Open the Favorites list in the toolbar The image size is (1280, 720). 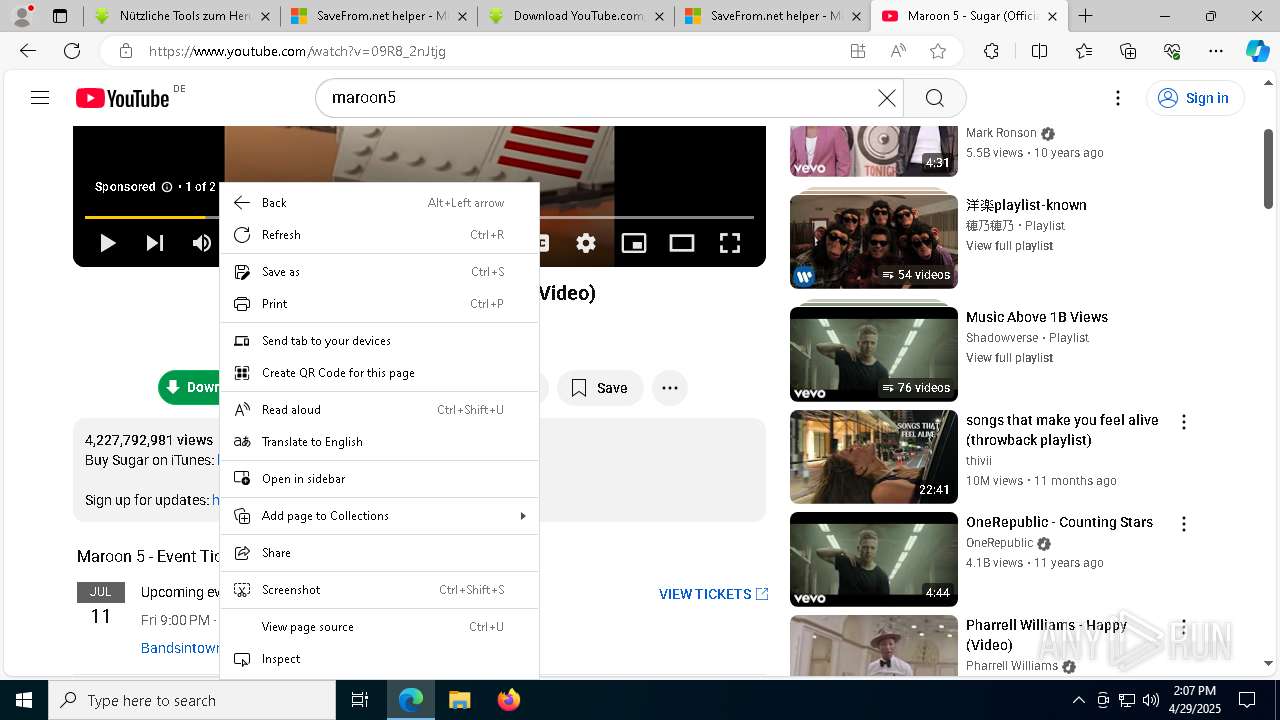click(1084, 51)
